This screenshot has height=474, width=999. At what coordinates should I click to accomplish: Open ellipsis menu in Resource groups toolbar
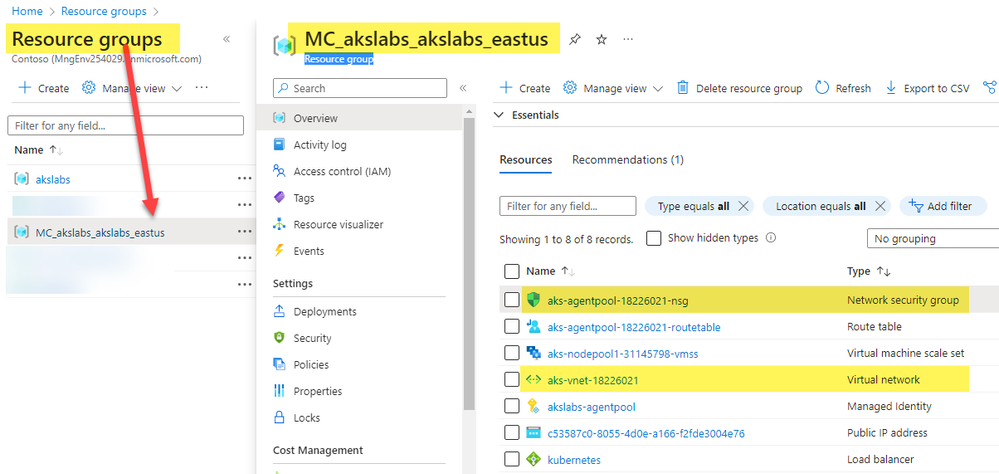click(x=201, y=87)
